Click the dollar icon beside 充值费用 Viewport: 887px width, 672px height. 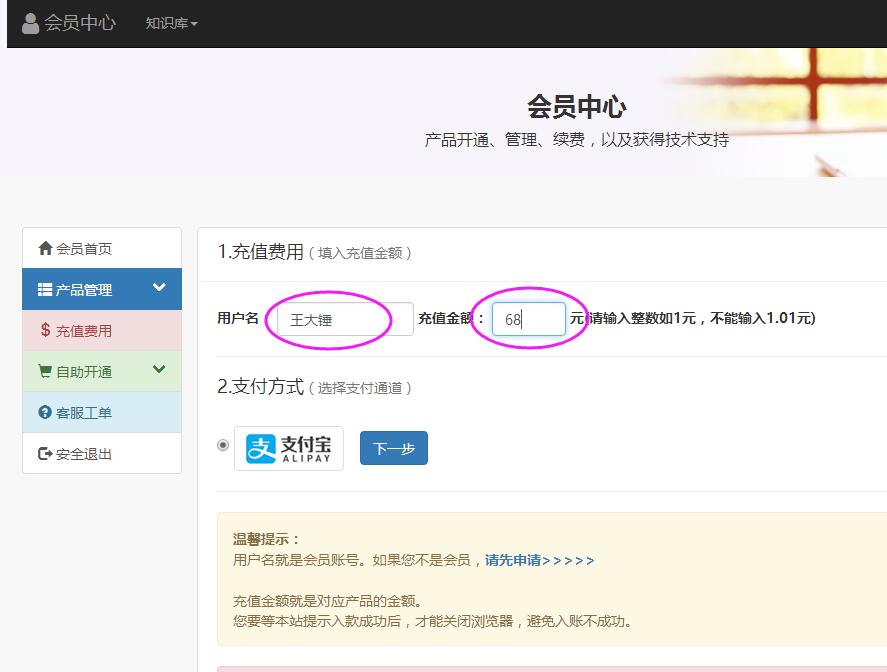(45, 330)
